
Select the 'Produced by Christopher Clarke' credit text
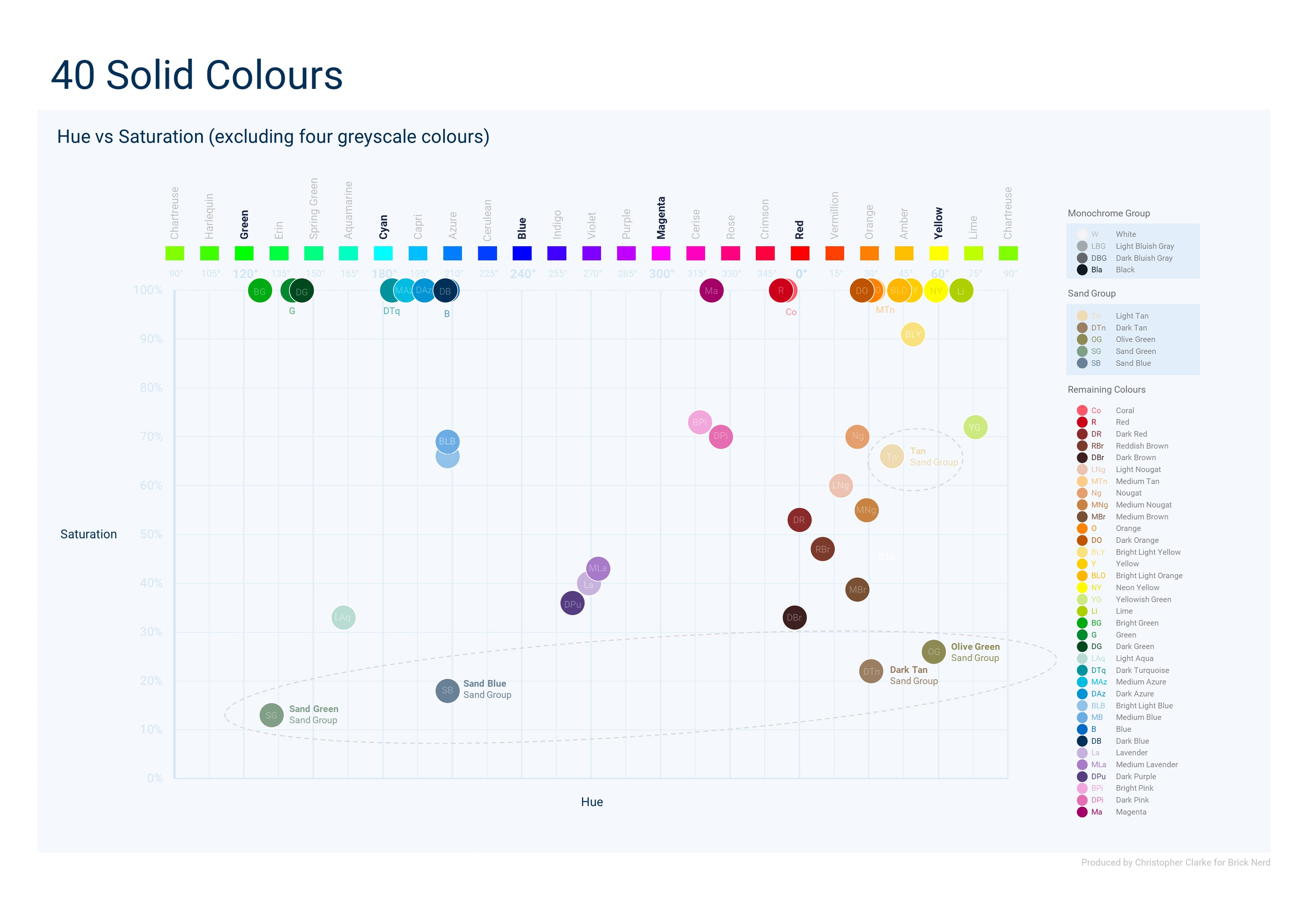pyautogui.click(x=1175, y=862)
